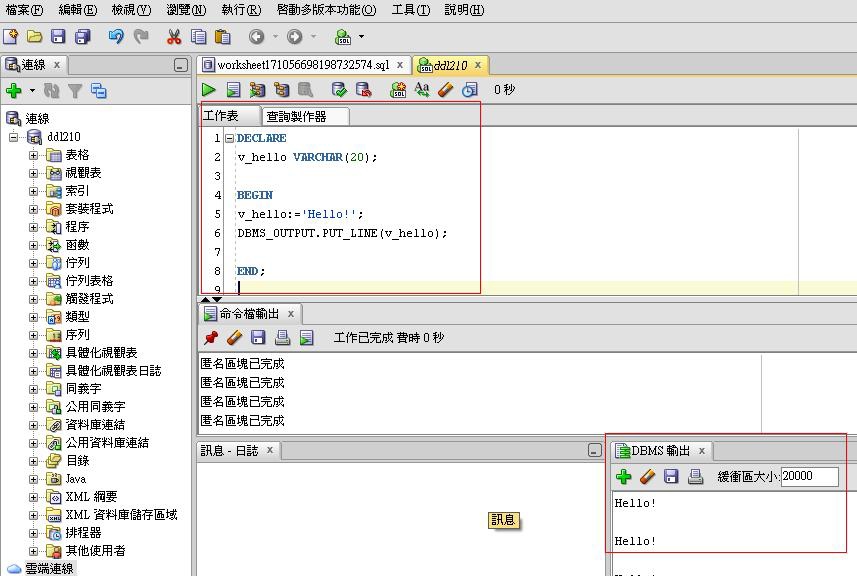Image resolution: width=857 pixels, height=576 pixels.
Task: Click the refresh connections icon
Action: [x=51, y=90]
